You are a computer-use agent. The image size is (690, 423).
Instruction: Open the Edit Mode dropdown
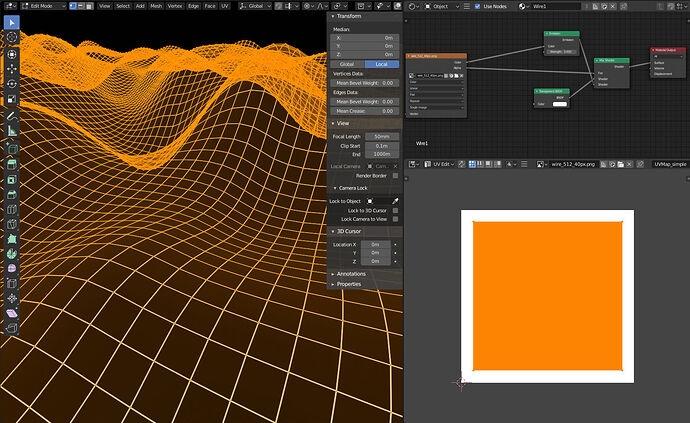point(43,6)
